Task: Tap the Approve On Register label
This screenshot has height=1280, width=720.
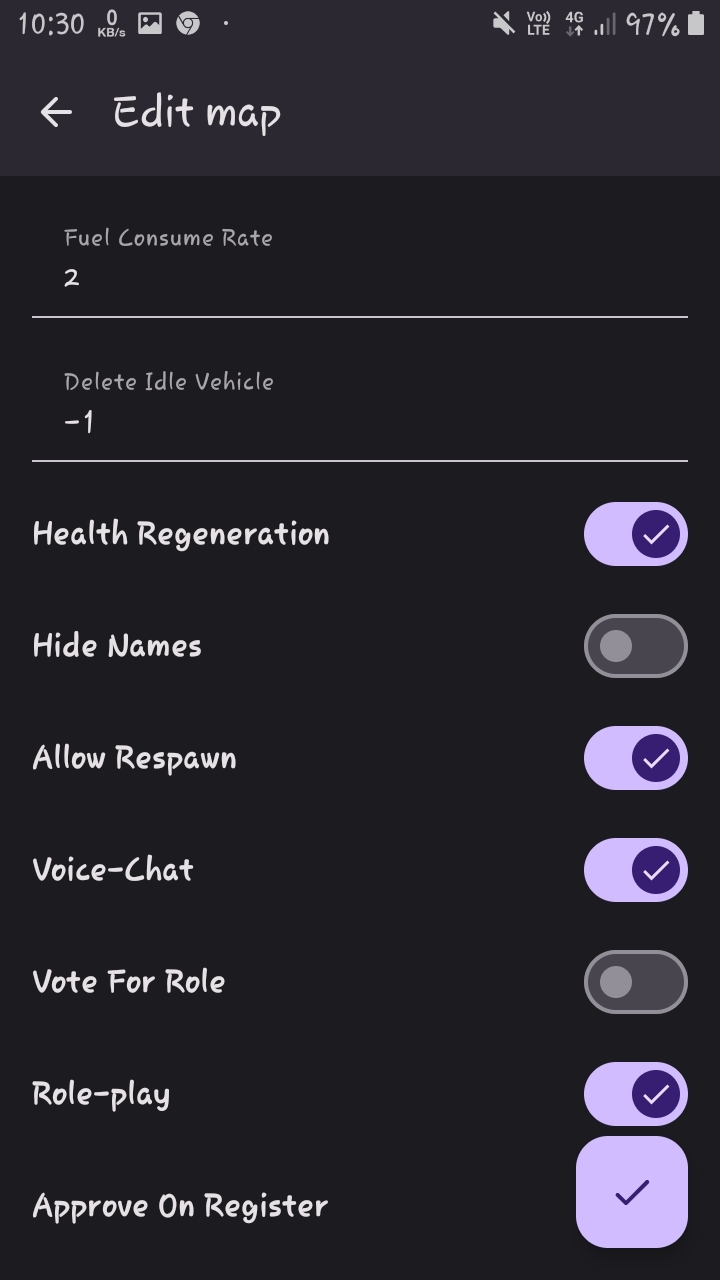Action: [x=180, y=1206]
